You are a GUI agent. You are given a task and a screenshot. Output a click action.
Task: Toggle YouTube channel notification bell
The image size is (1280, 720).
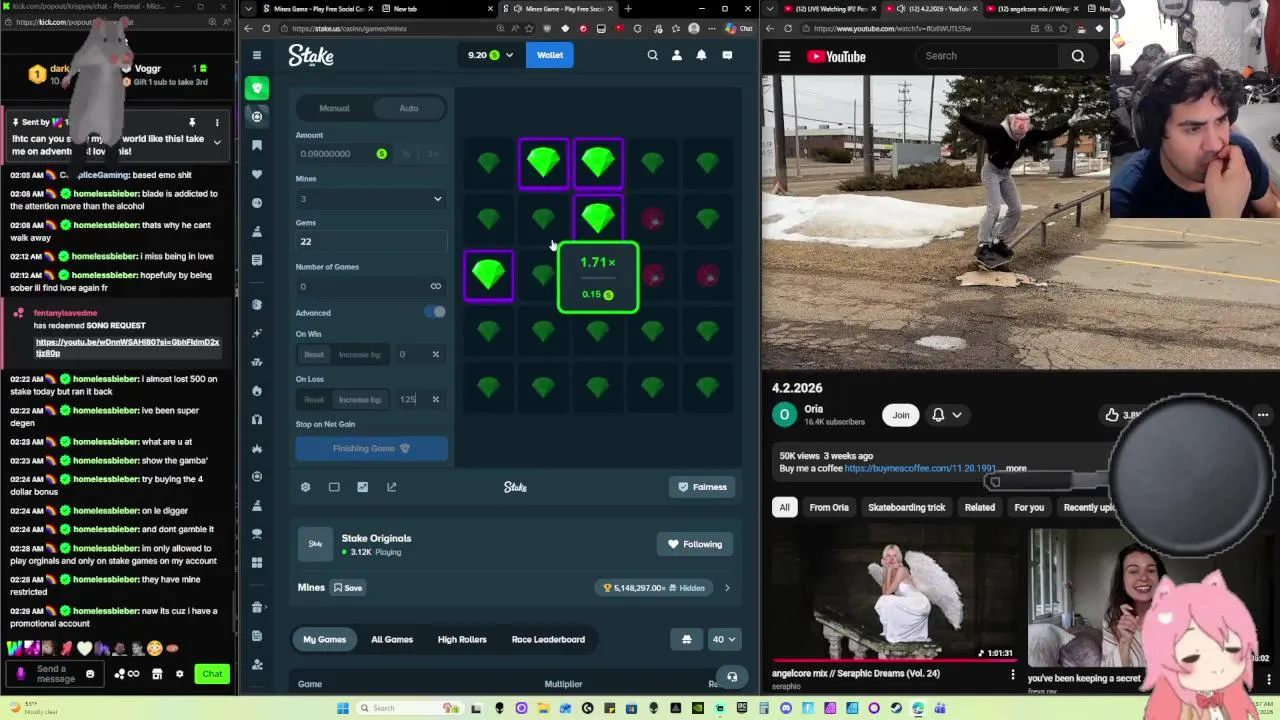coord(946,415)
